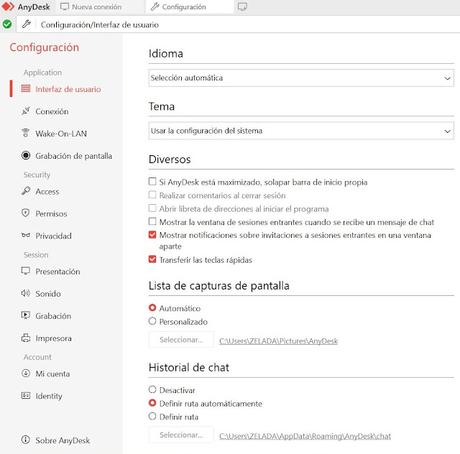
Task: Select Identity in the Account section
Action: tap(49, 396)
